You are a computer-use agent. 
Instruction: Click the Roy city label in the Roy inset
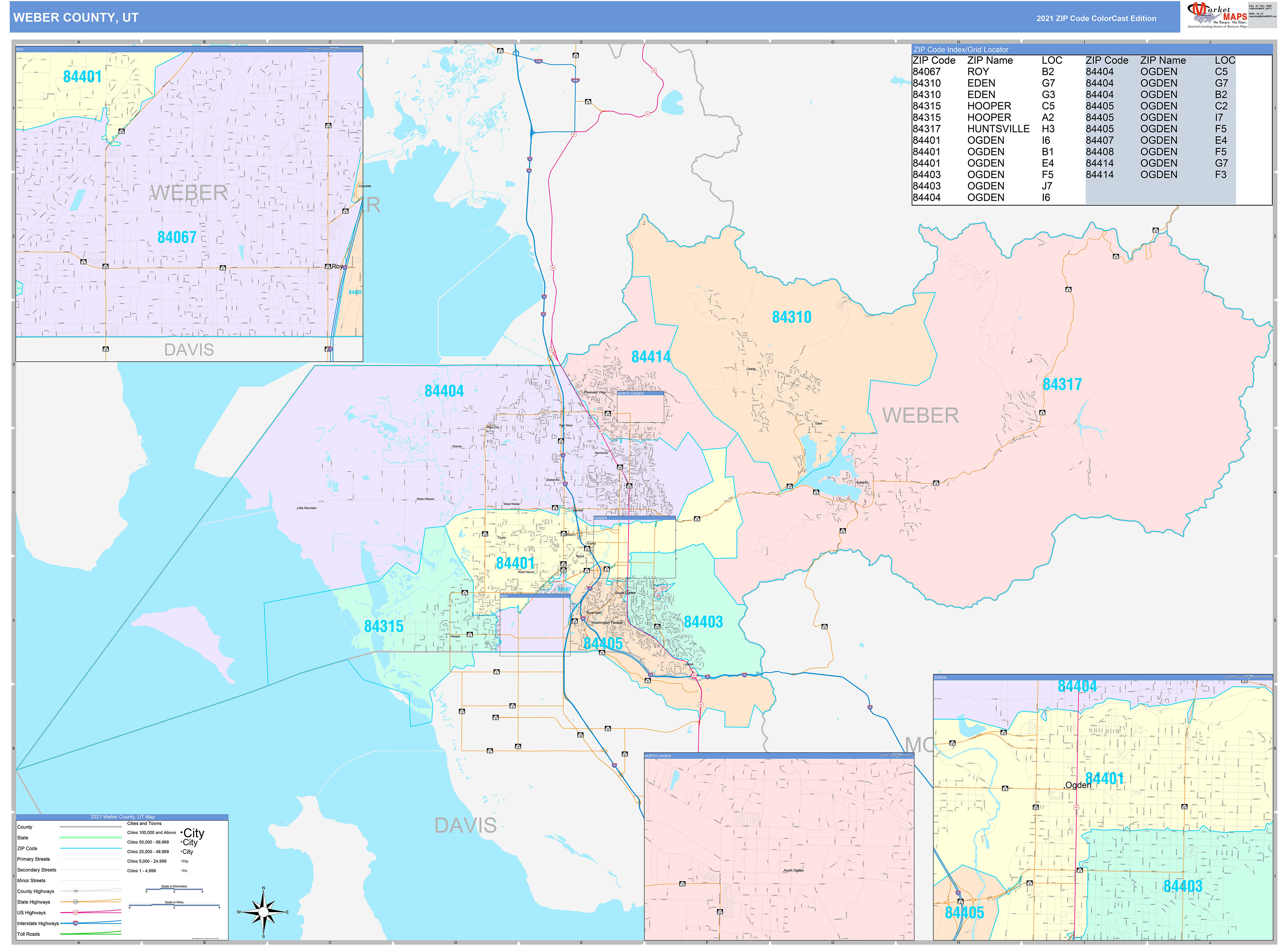point(336,266)
